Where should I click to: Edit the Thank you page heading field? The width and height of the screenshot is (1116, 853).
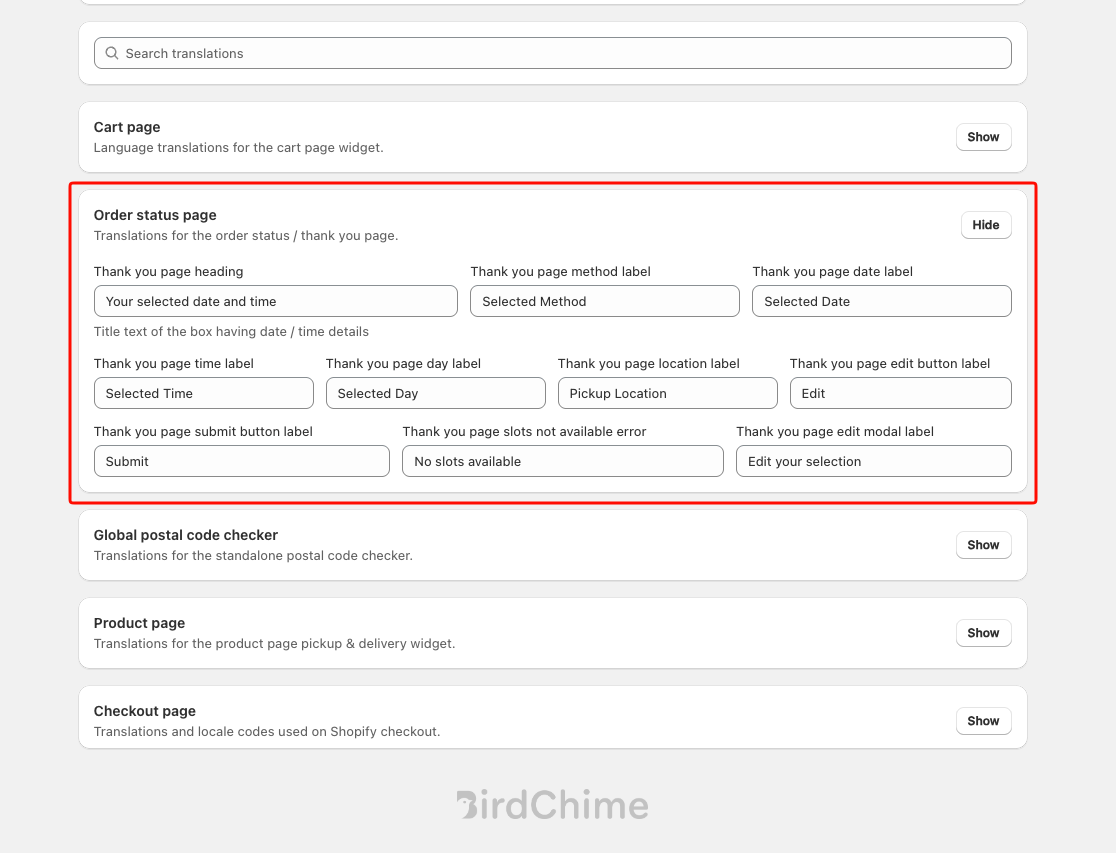pos(275,301)
